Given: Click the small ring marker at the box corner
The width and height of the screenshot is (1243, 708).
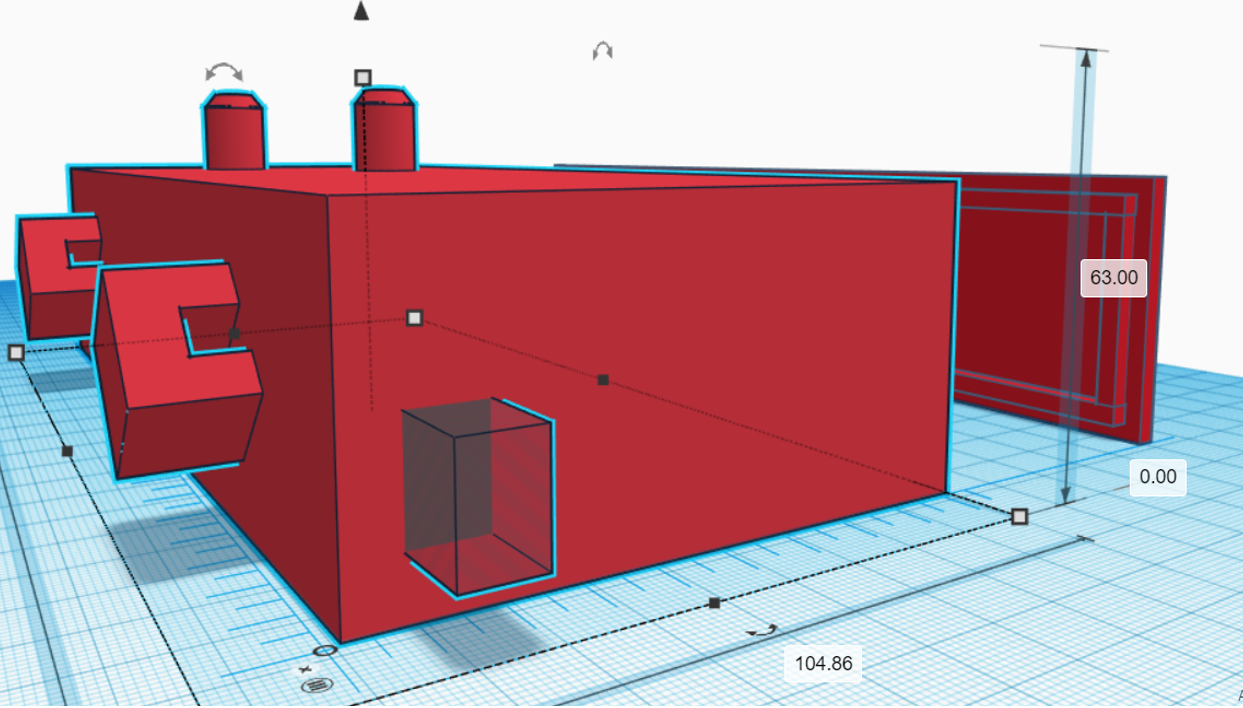Looking at the screenshot, I should pyautogui.click(x=325, y=651).
